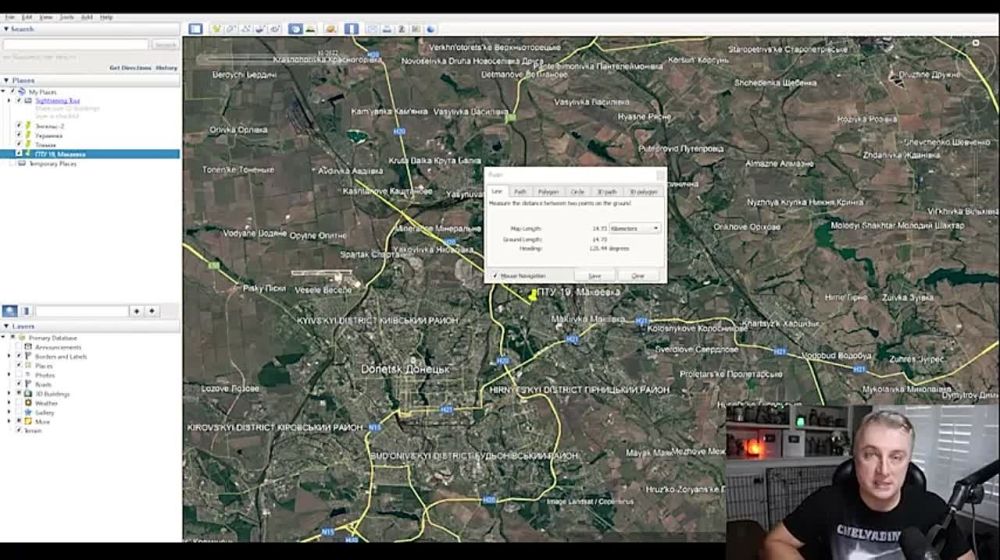Click the View in Google Maps icon
The width and height of the screenshot is (1000, 560).
pyautogui.click(x=416, y=29)
